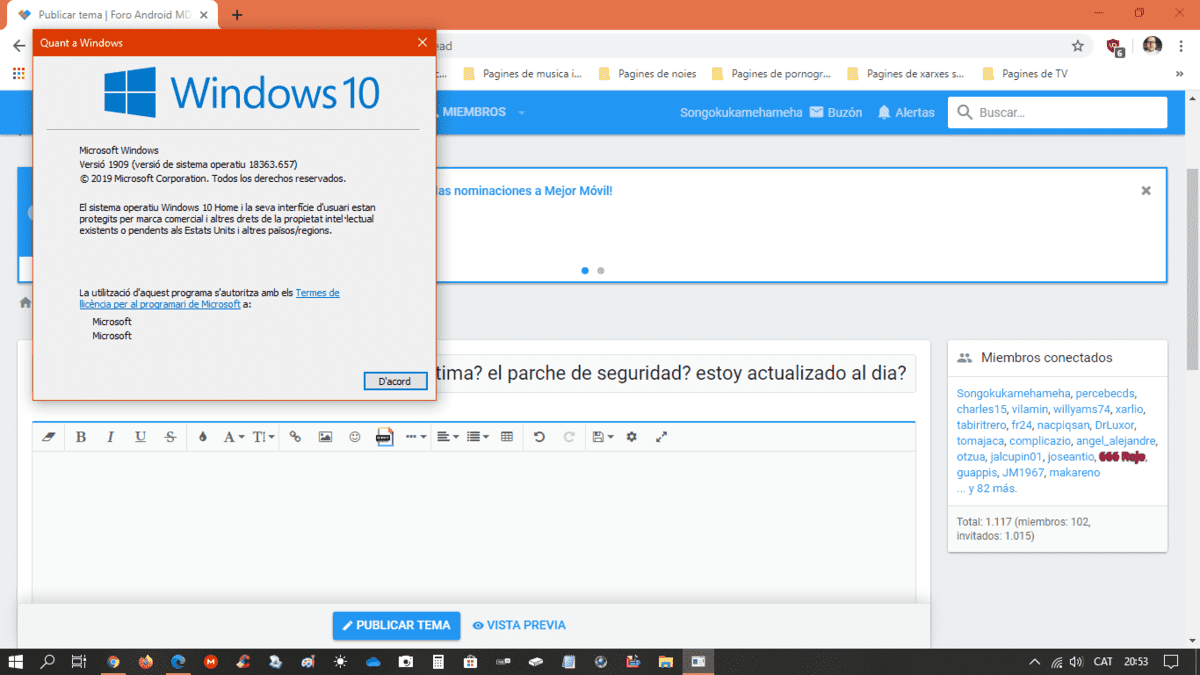Open the MIEMBROS navigation menu

[x=474, y=112]
